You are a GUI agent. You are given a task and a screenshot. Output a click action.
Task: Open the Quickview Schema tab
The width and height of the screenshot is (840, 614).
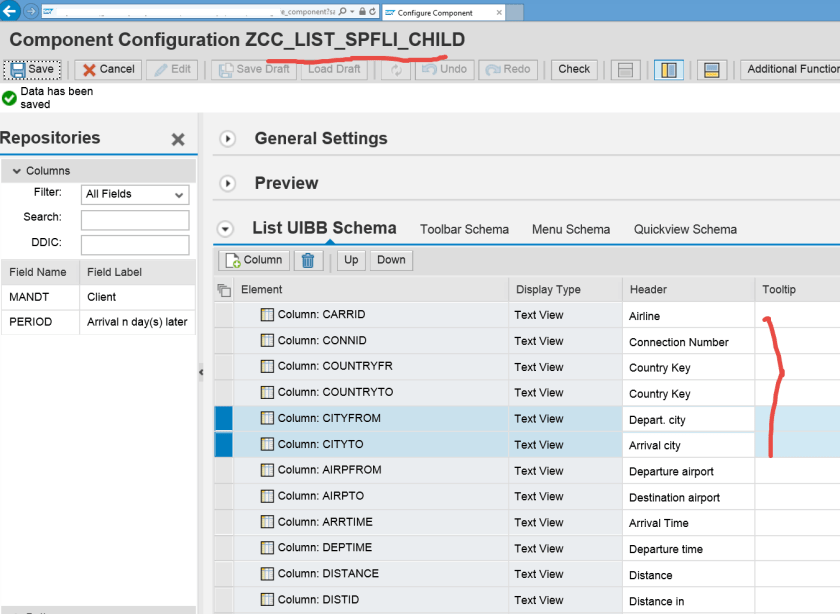pyautogui.click(x=685, y=229)
